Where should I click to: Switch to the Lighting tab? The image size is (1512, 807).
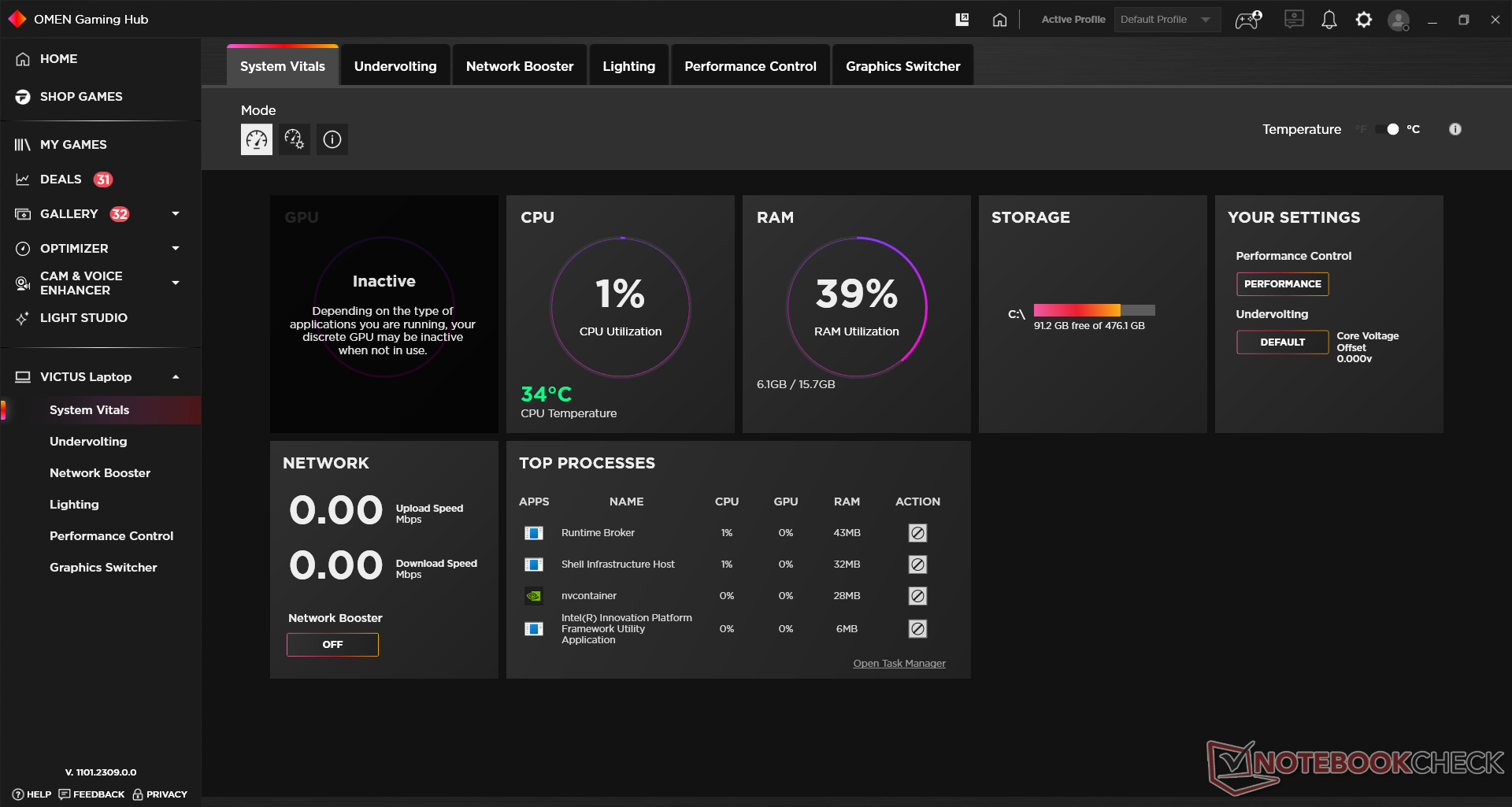tap(628, 66)
